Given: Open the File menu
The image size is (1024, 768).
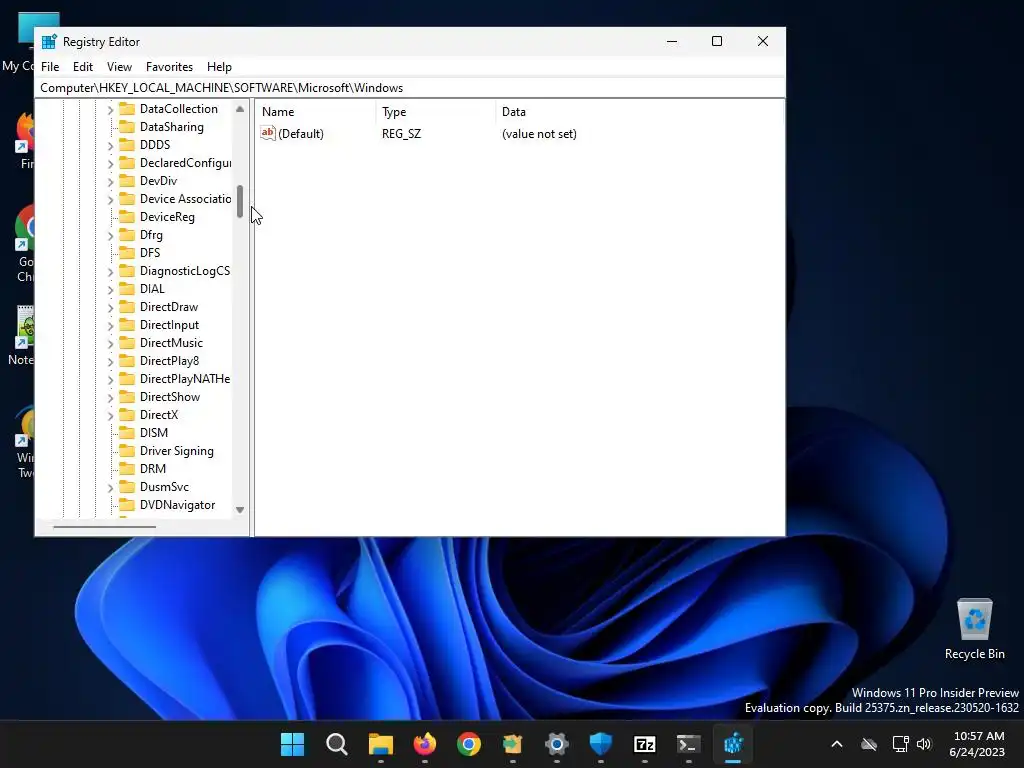Looking at the screenshot, I should coord(50,67).
